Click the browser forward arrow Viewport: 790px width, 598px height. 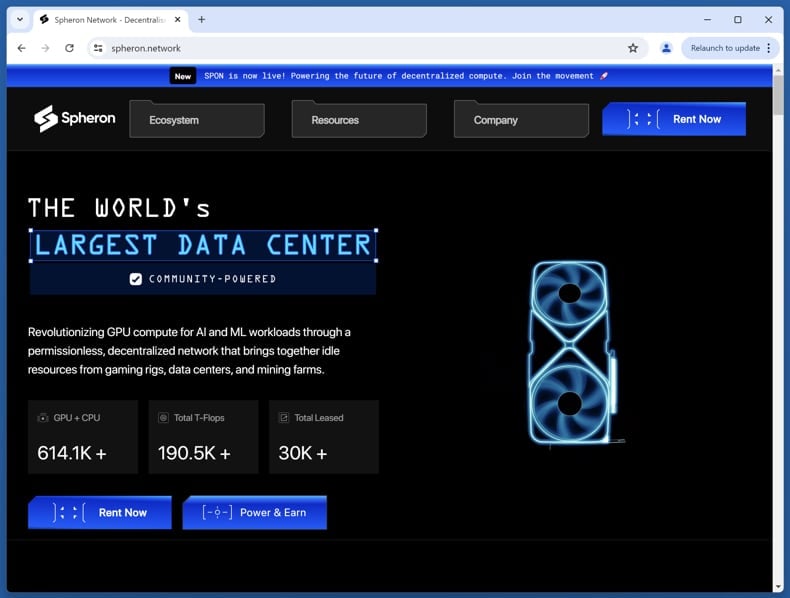tap(45, 48)
